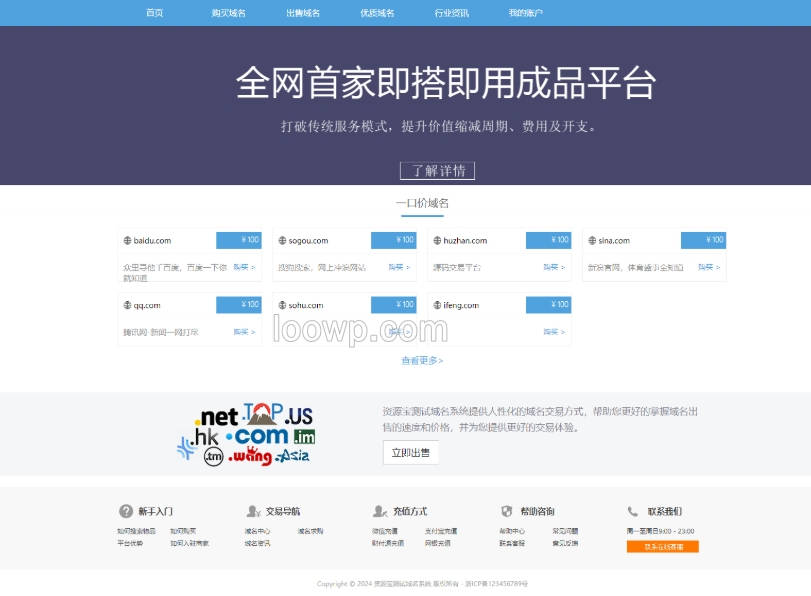Click the globe icon beside sogou.com
The width and height of the screenshot is (811, 596).
tap(282, 241)
